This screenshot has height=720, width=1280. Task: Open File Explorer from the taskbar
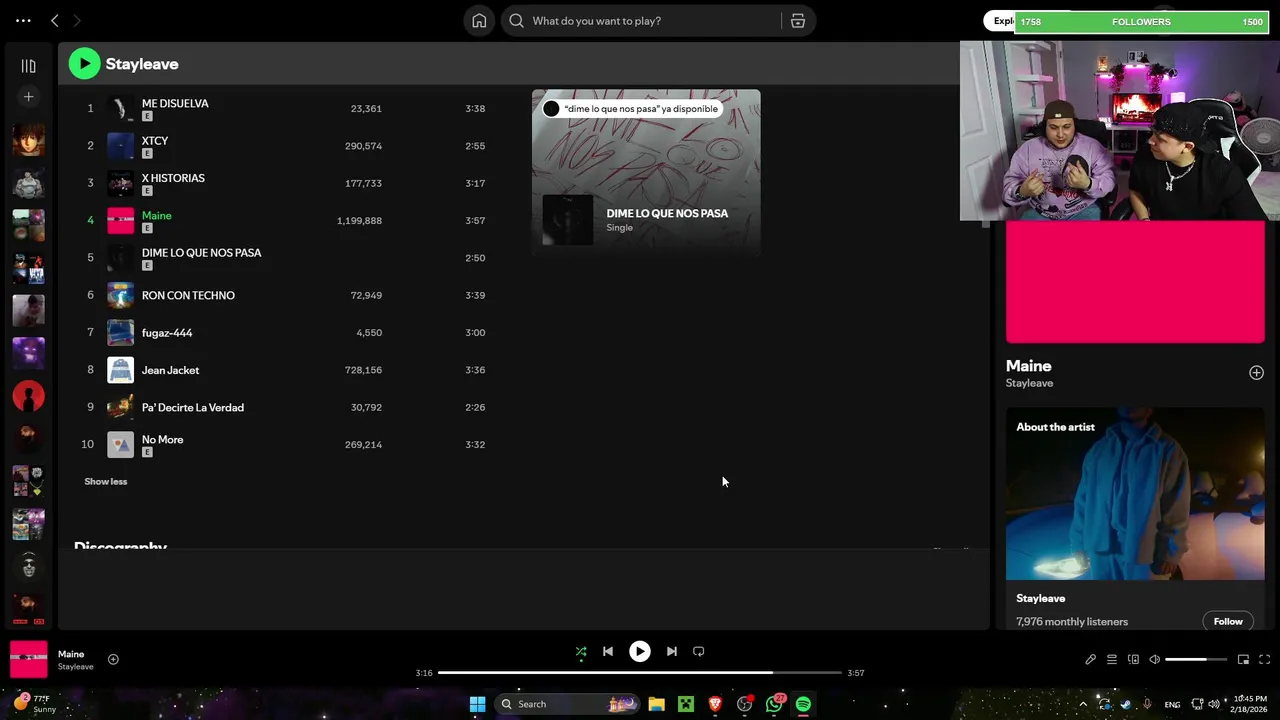pyautogui.click(x=656, y=704)
